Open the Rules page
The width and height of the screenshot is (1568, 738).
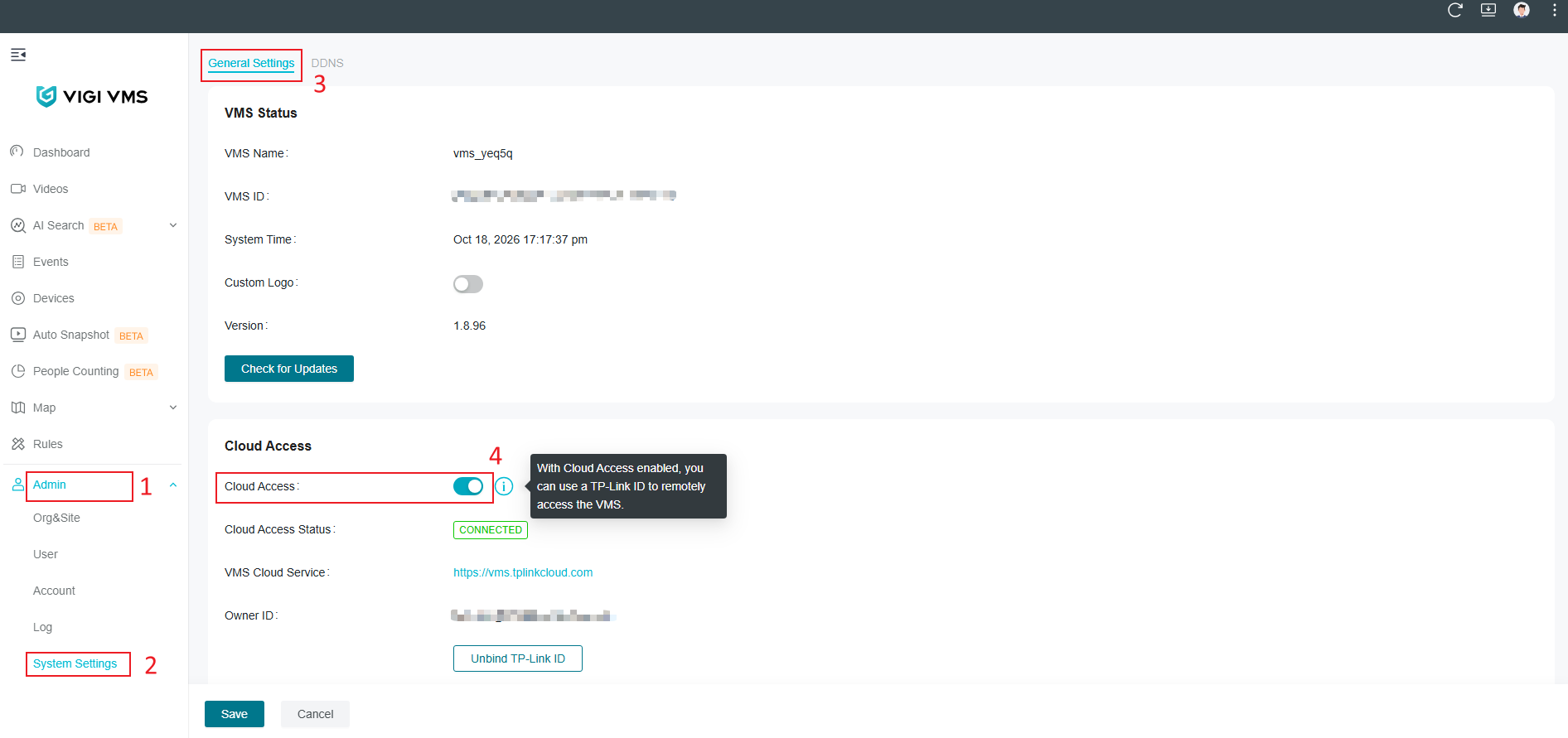click(x=48, y=444)
